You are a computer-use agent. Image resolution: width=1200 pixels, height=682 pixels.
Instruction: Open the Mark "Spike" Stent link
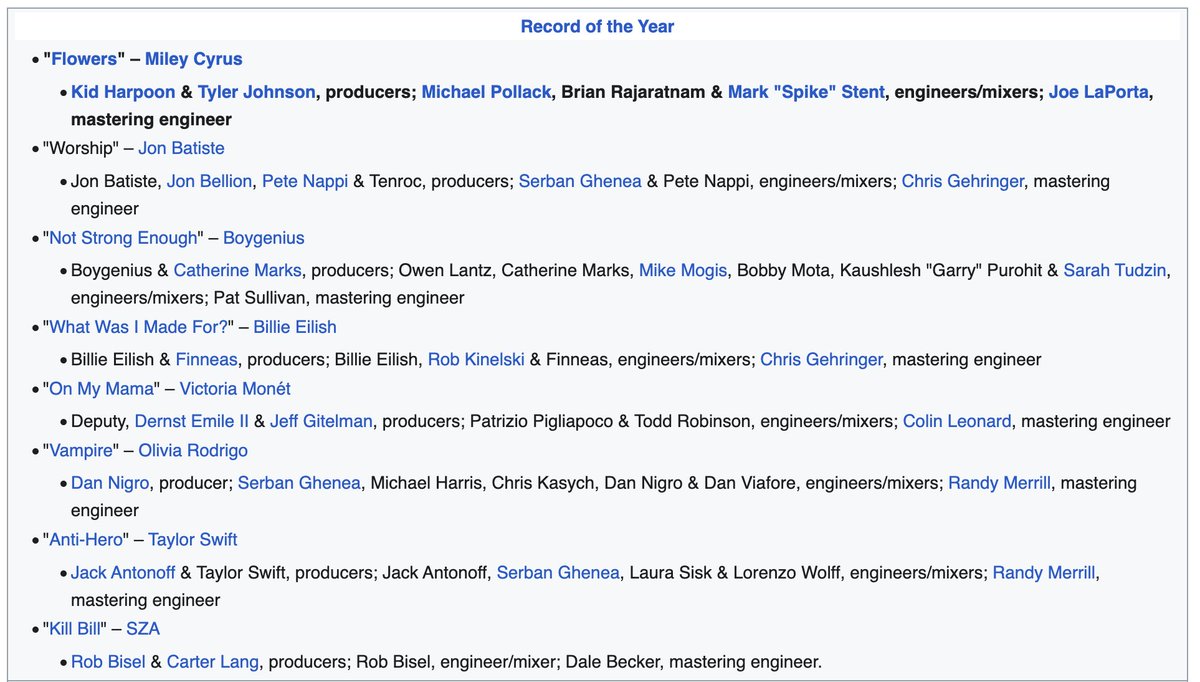(806, 92)
